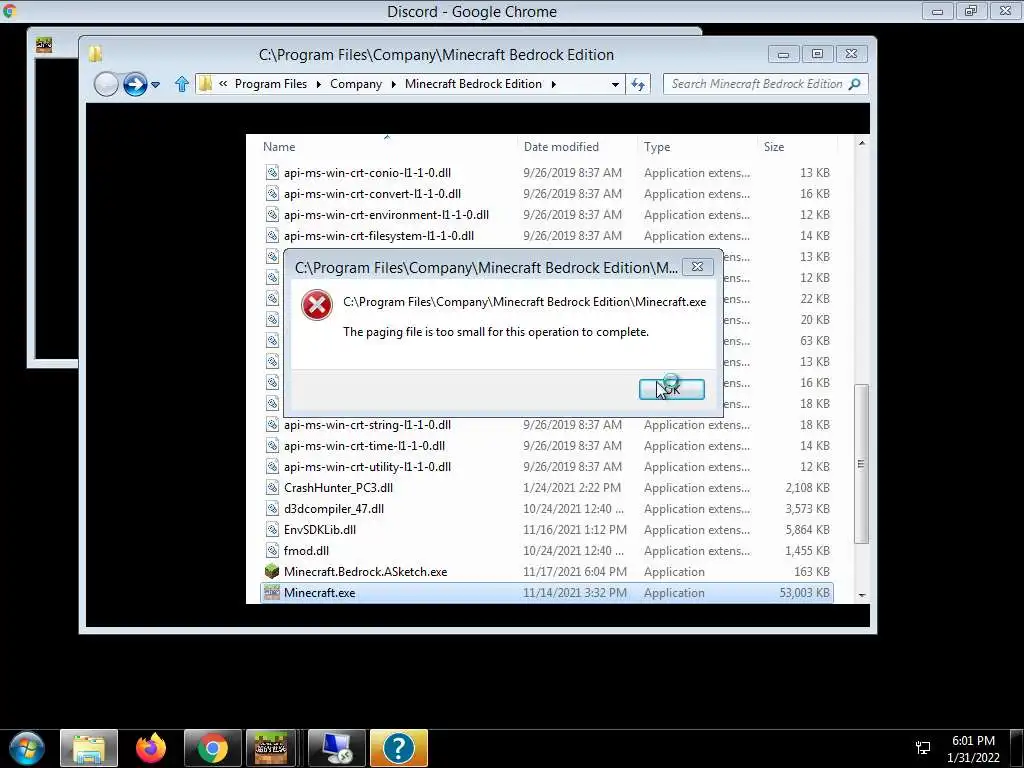Open Google Chrome from the taskbar
The height and width of the screenshot is (768, 1024).
click(x=213, y=748)
